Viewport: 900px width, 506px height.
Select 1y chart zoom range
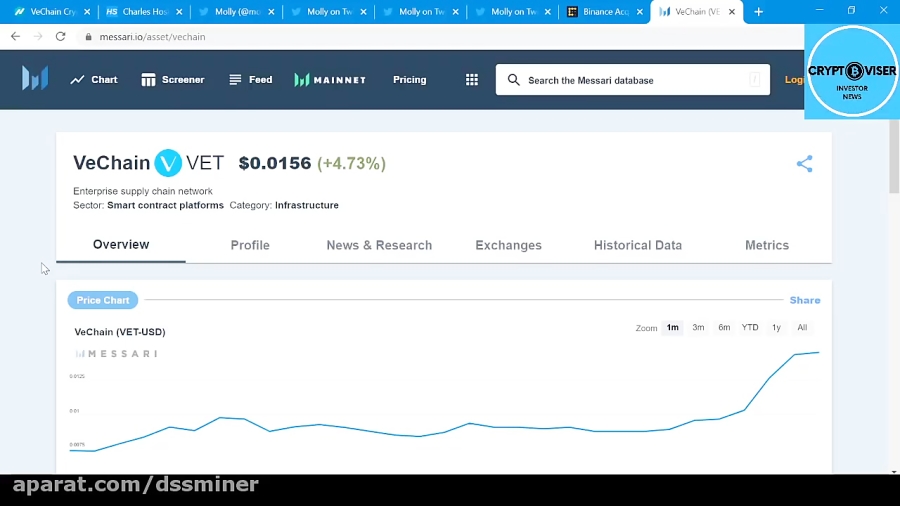tap(776, 328)
